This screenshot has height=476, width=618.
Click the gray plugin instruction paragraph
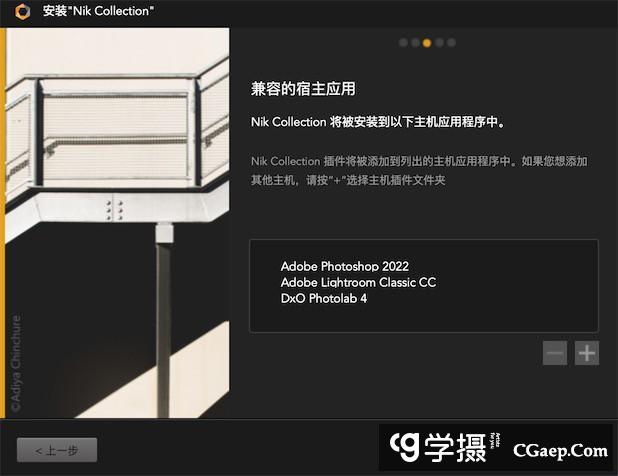(x=419, y=171)
